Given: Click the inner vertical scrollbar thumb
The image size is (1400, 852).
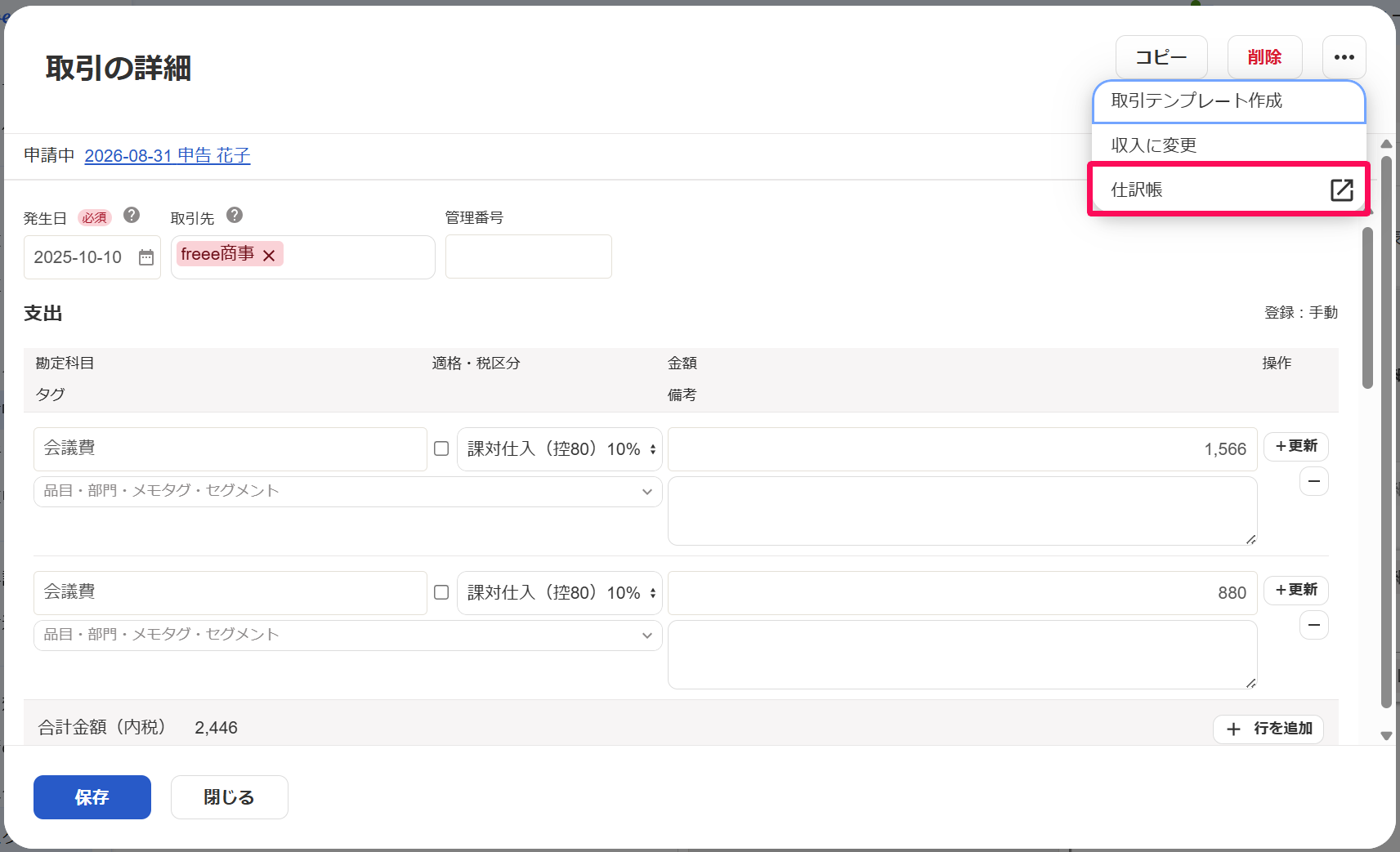Looking at the screenshot, I should (1367, 308).
